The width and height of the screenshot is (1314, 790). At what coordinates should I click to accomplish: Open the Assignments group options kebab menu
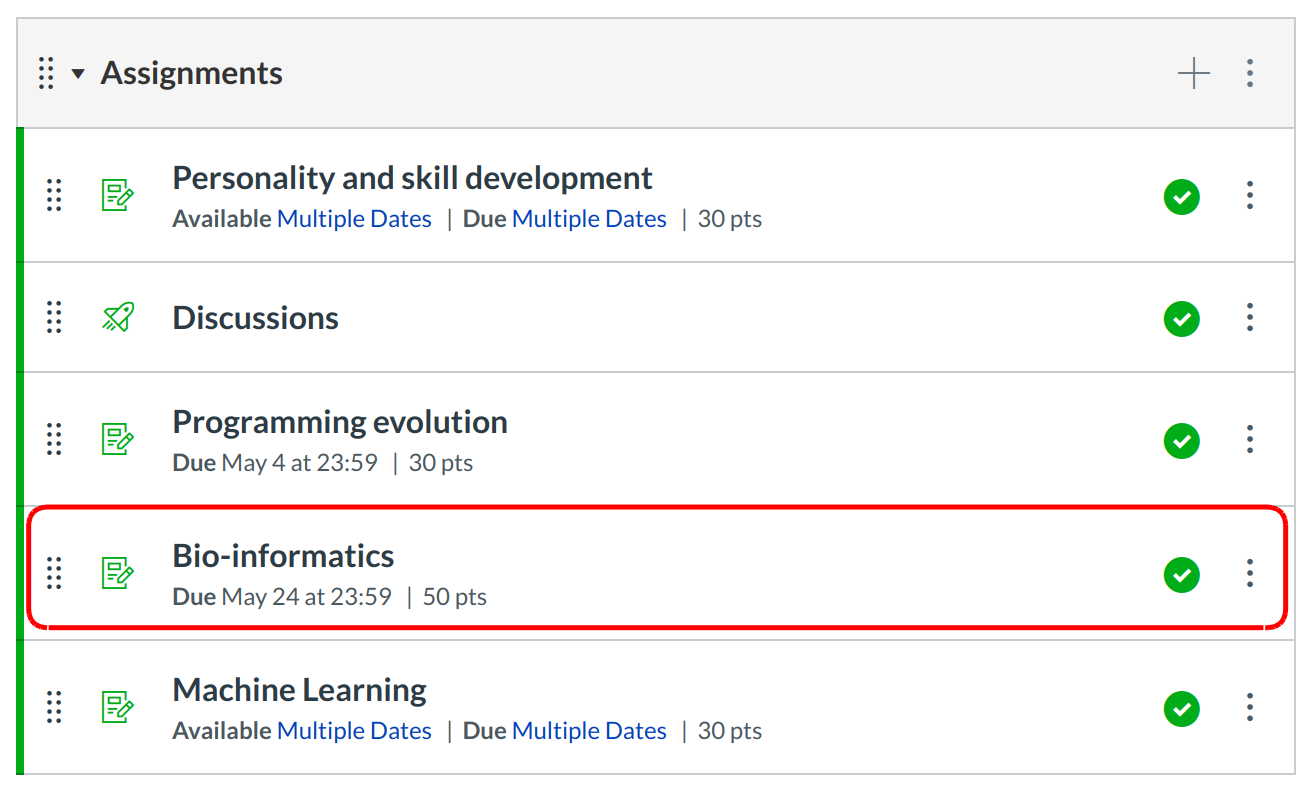(1249, 73)
